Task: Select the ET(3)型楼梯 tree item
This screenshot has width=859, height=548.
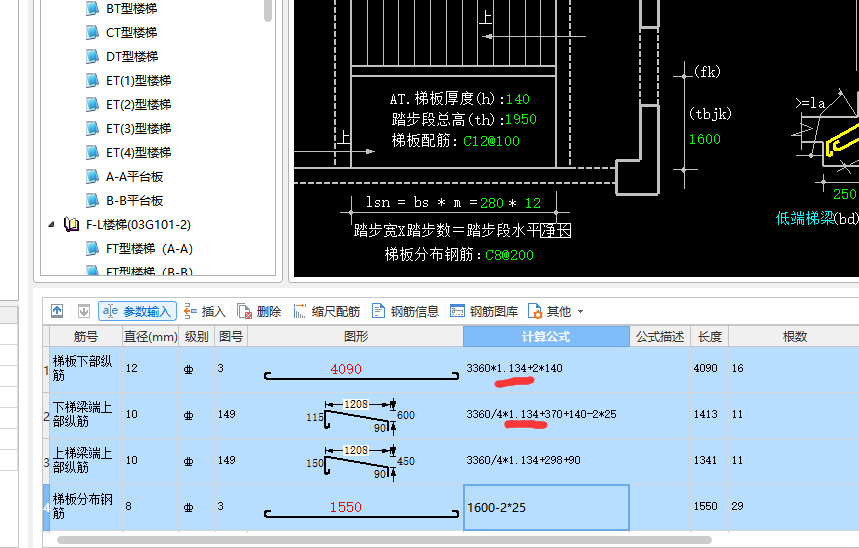Action: tap(139, 129)
